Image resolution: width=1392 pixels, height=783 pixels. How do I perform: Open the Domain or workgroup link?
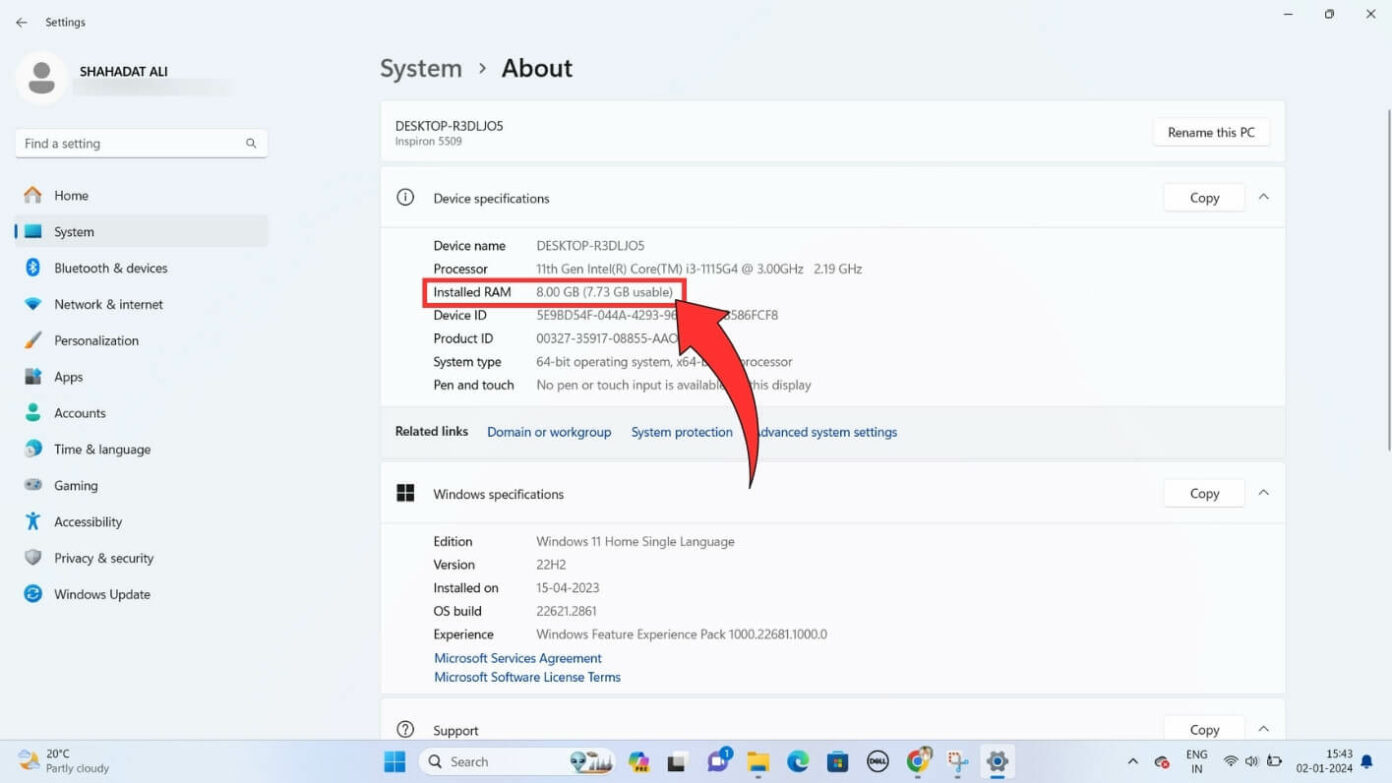549,432
